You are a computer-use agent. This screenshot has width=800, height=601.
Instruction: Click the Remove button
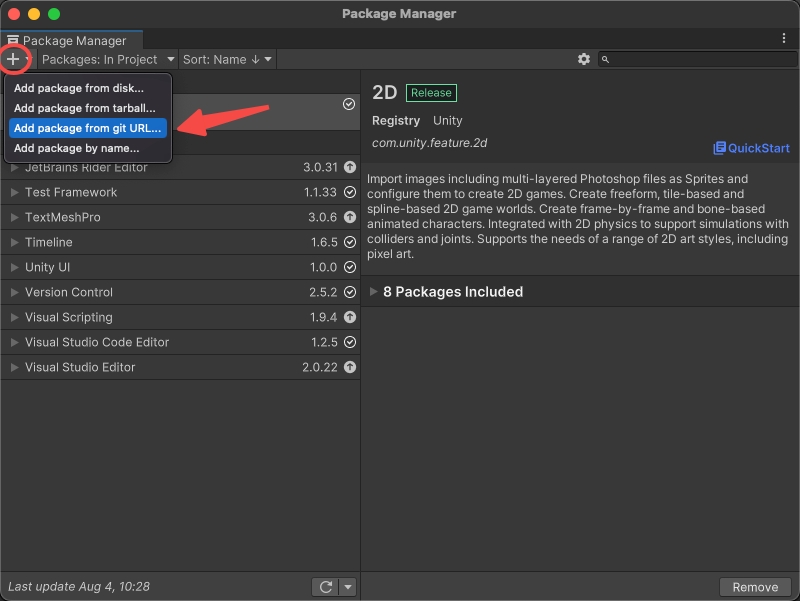(755, 587)
